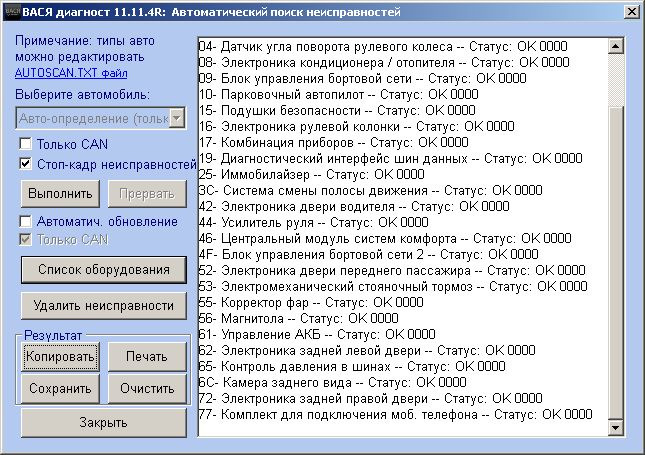645x455 pixels.
Task: Select line 72- Электроника задней правой двери
Action: coord(371,399)
